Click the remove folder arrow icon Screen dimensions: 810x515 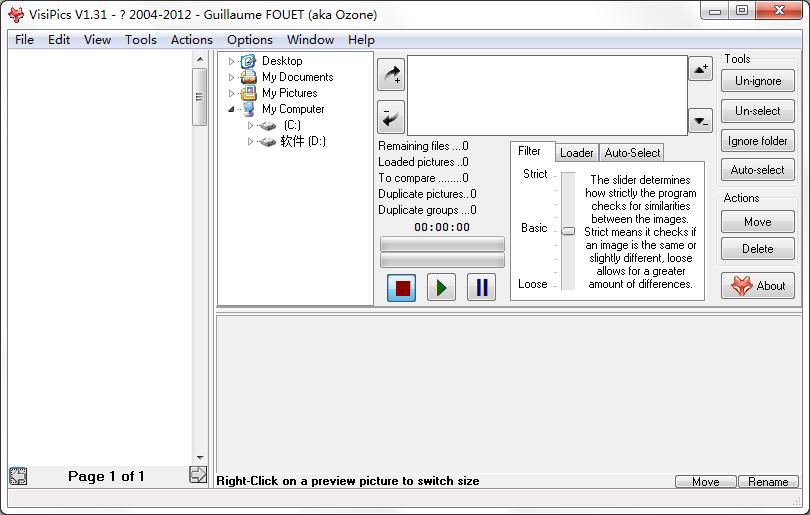click(x=391, y=117)
